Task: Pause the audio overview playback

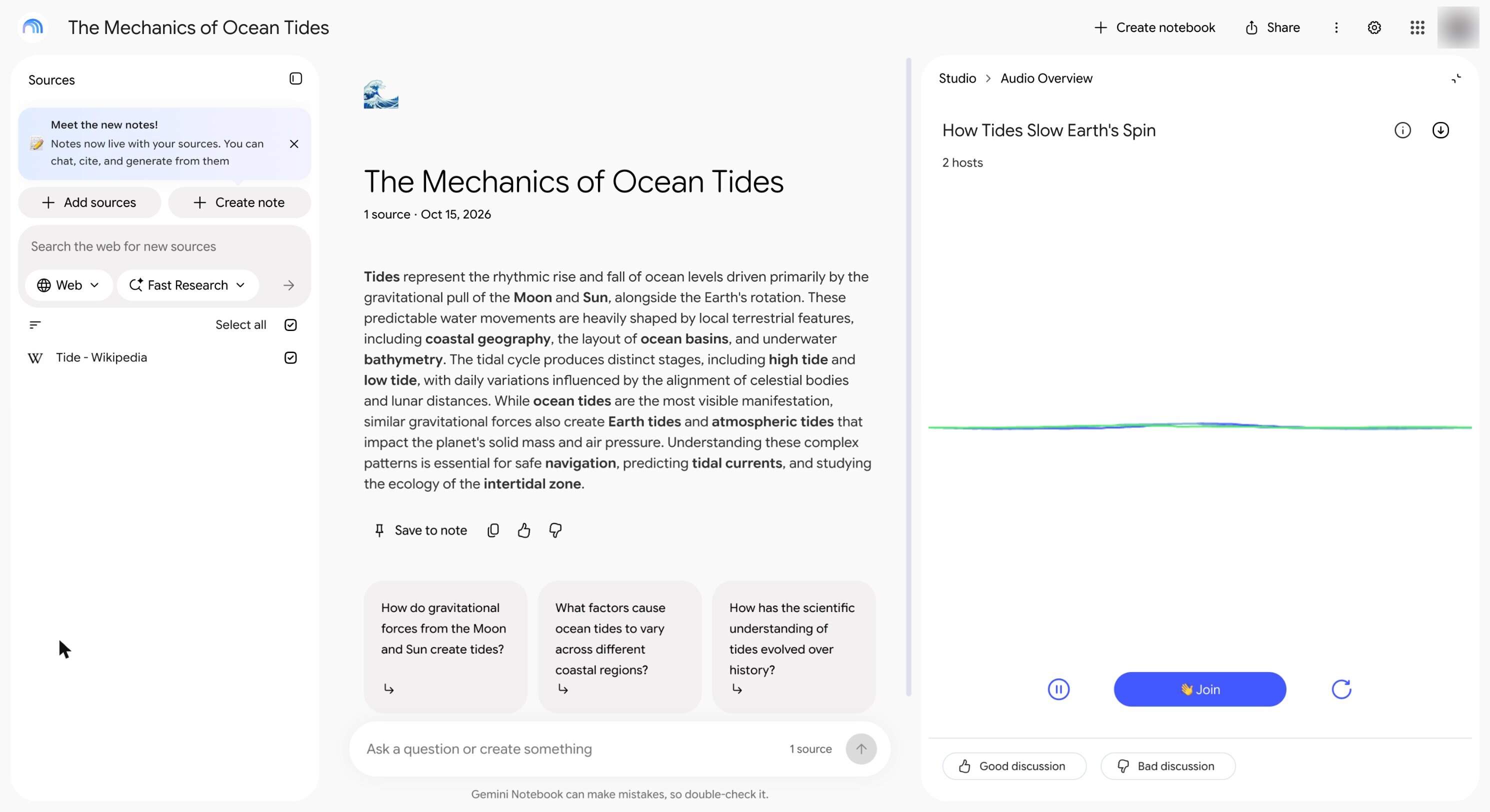Action: 1058,689
